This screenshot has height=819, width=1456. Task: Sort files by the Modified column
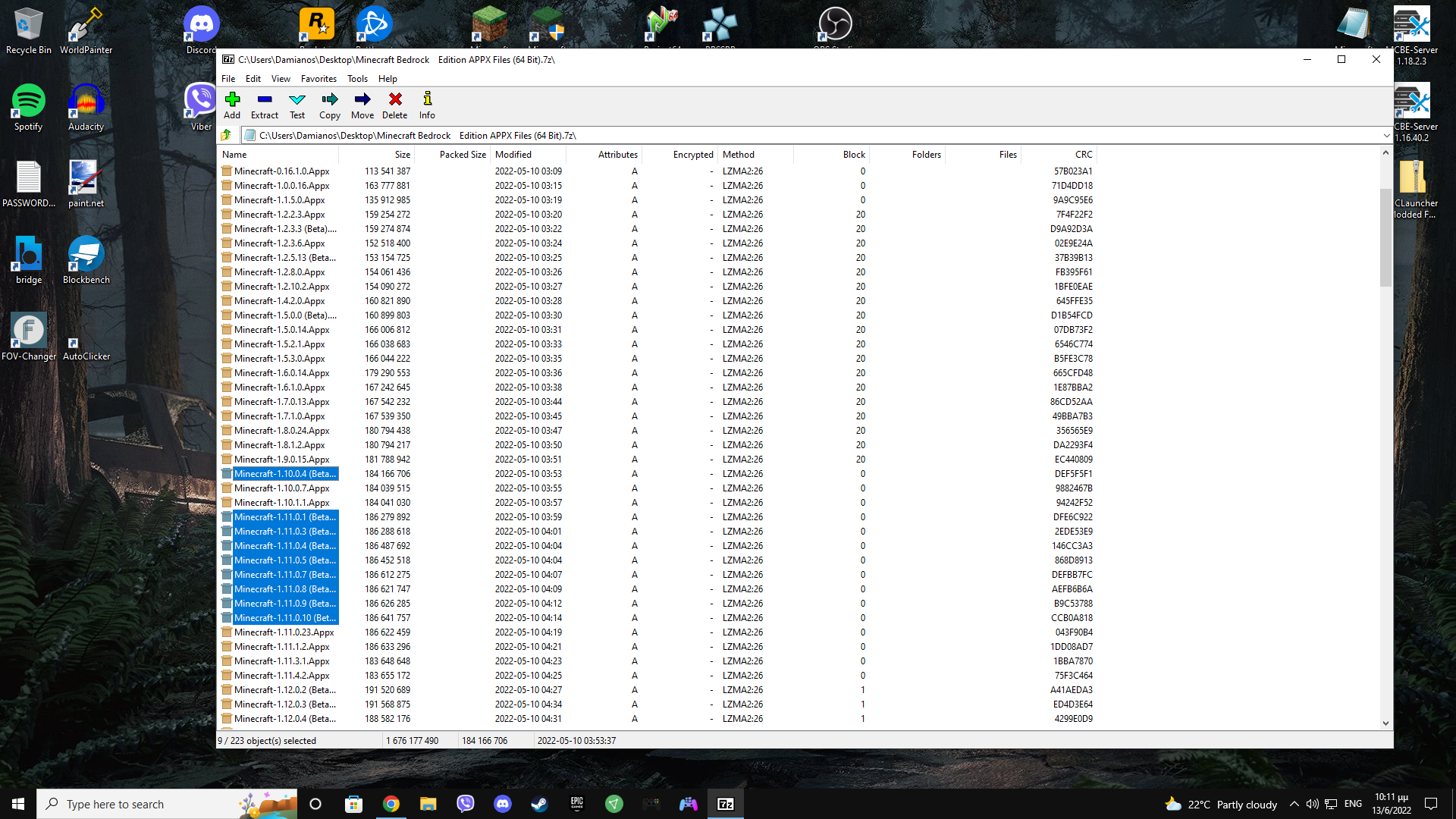tap(514, 154)
